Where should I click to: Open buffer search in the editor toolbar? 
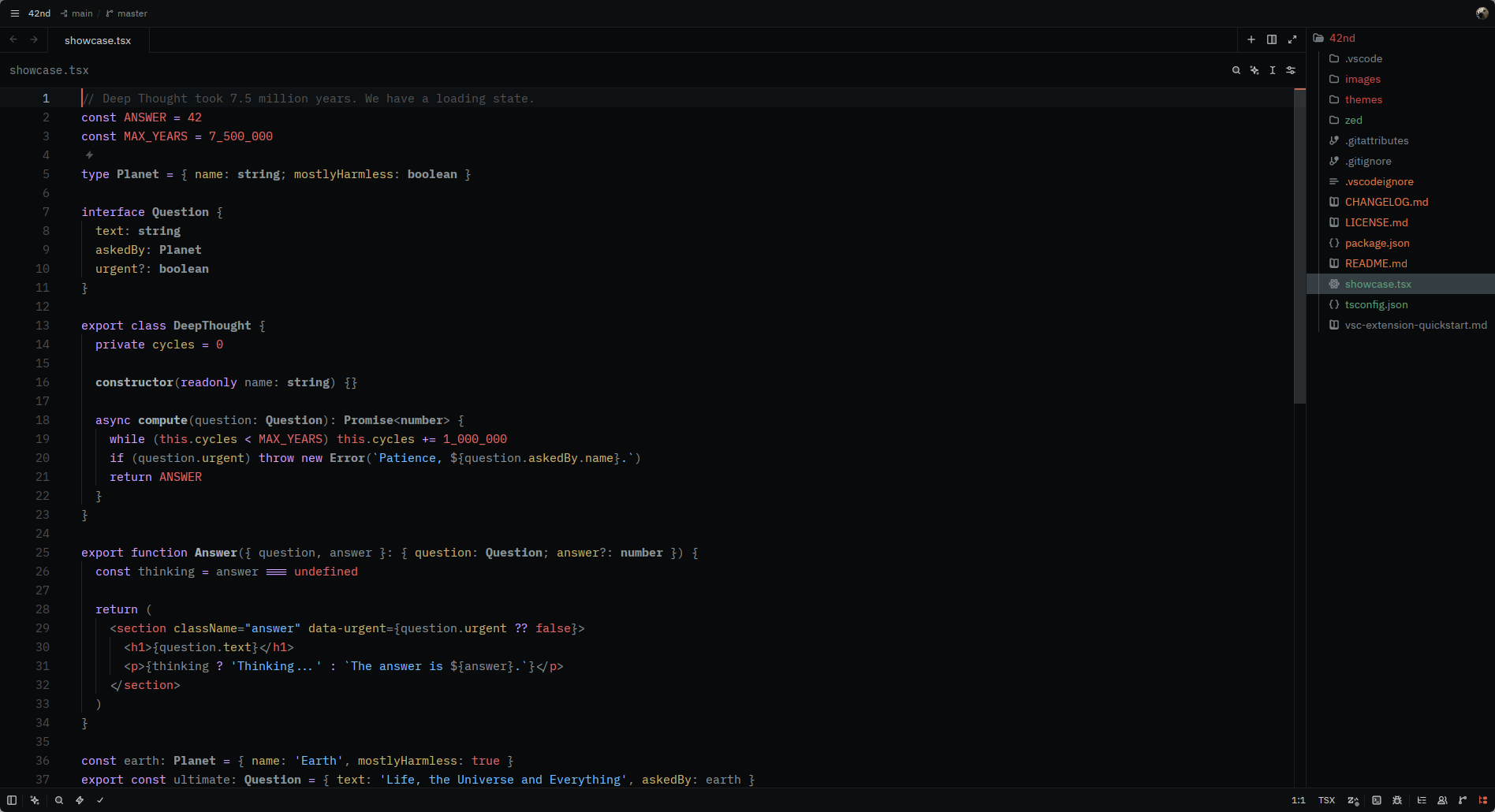click(x=1236, y=70)
